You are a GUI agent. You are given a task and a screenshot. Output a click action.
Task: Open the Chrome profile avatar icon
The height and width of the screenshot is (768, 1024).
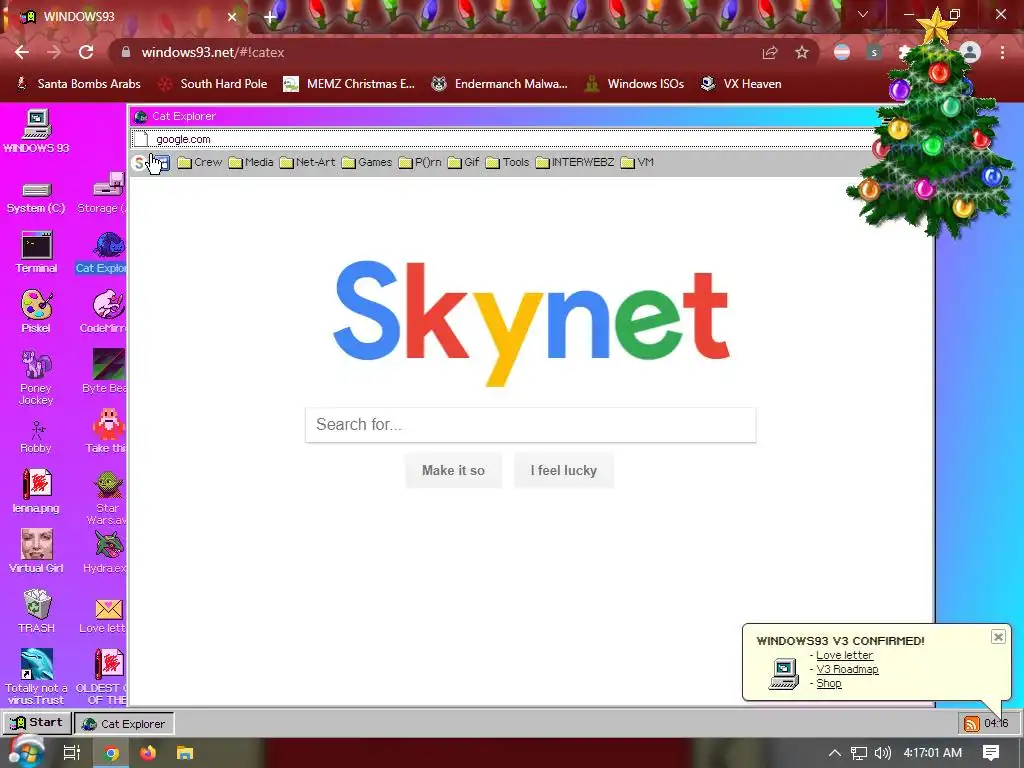[970, 52]
